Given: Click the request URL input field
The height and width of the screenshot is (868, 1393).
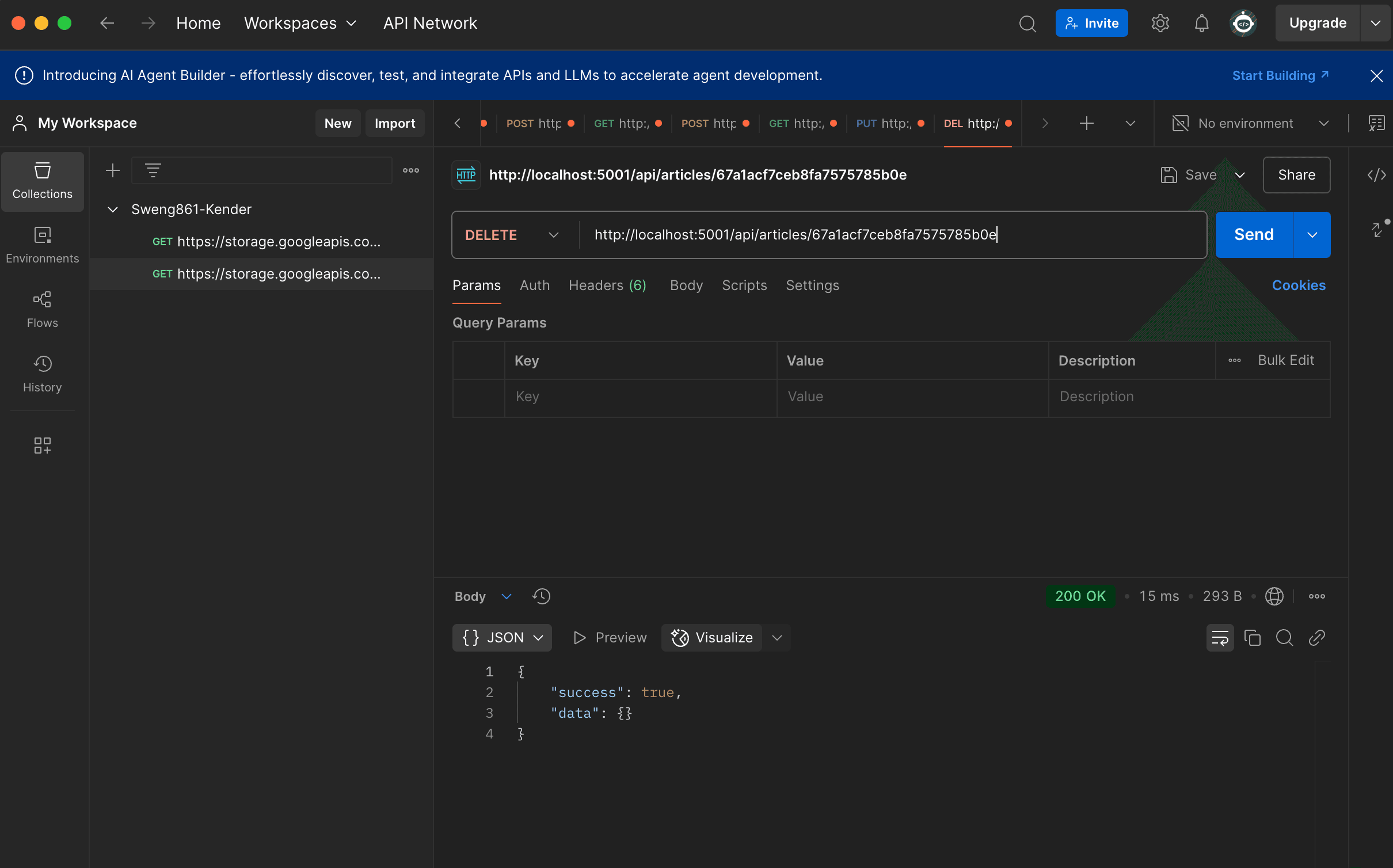Looking at the screenshot, I should pyautogui.click(x=892, y=235).
